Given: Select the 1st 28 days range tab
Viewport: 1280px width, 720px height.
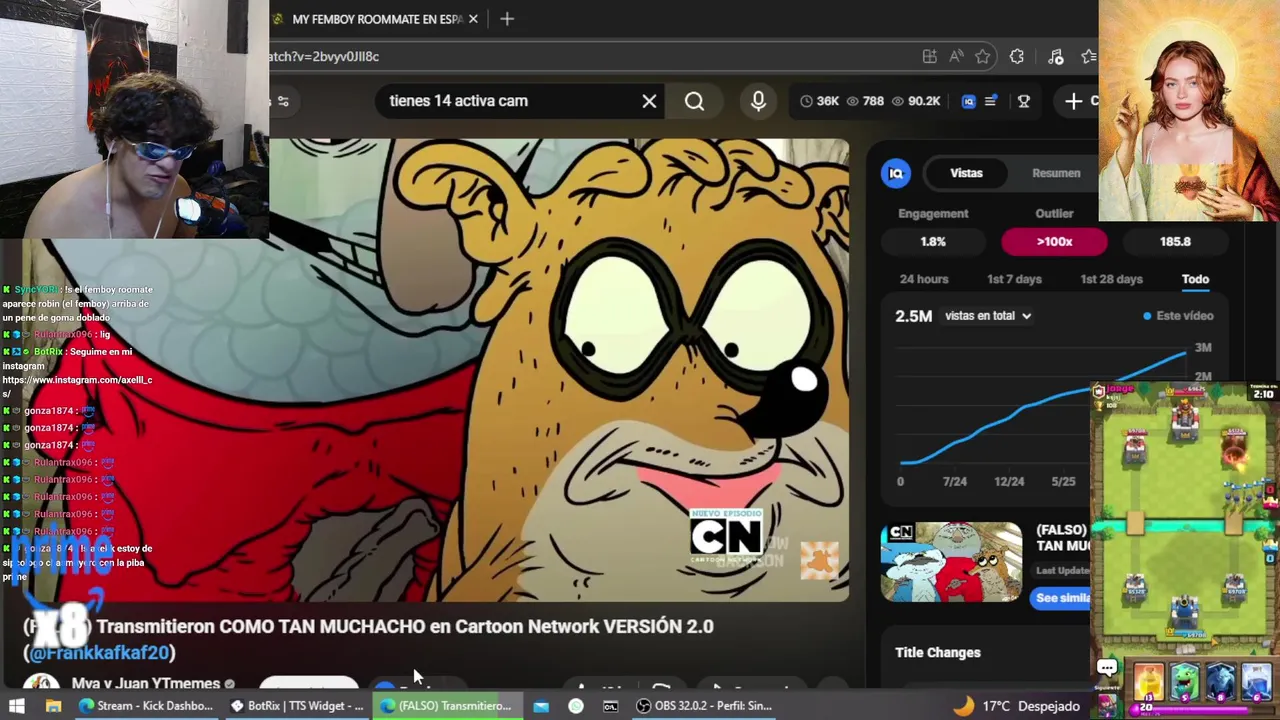Looking at the screenshot, I should tap(1111, 280).
